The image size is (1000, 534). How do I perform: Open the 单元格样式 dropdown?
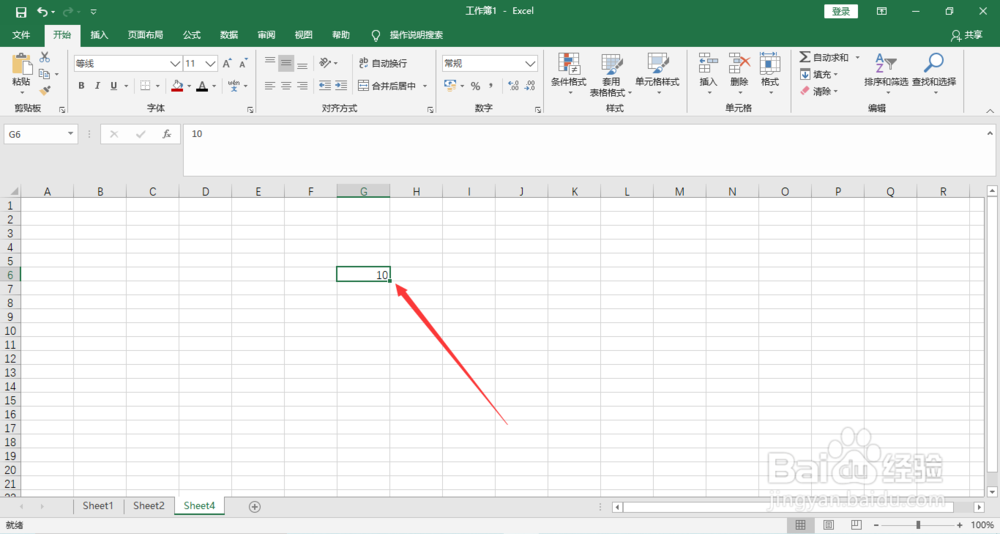[657, 73]
